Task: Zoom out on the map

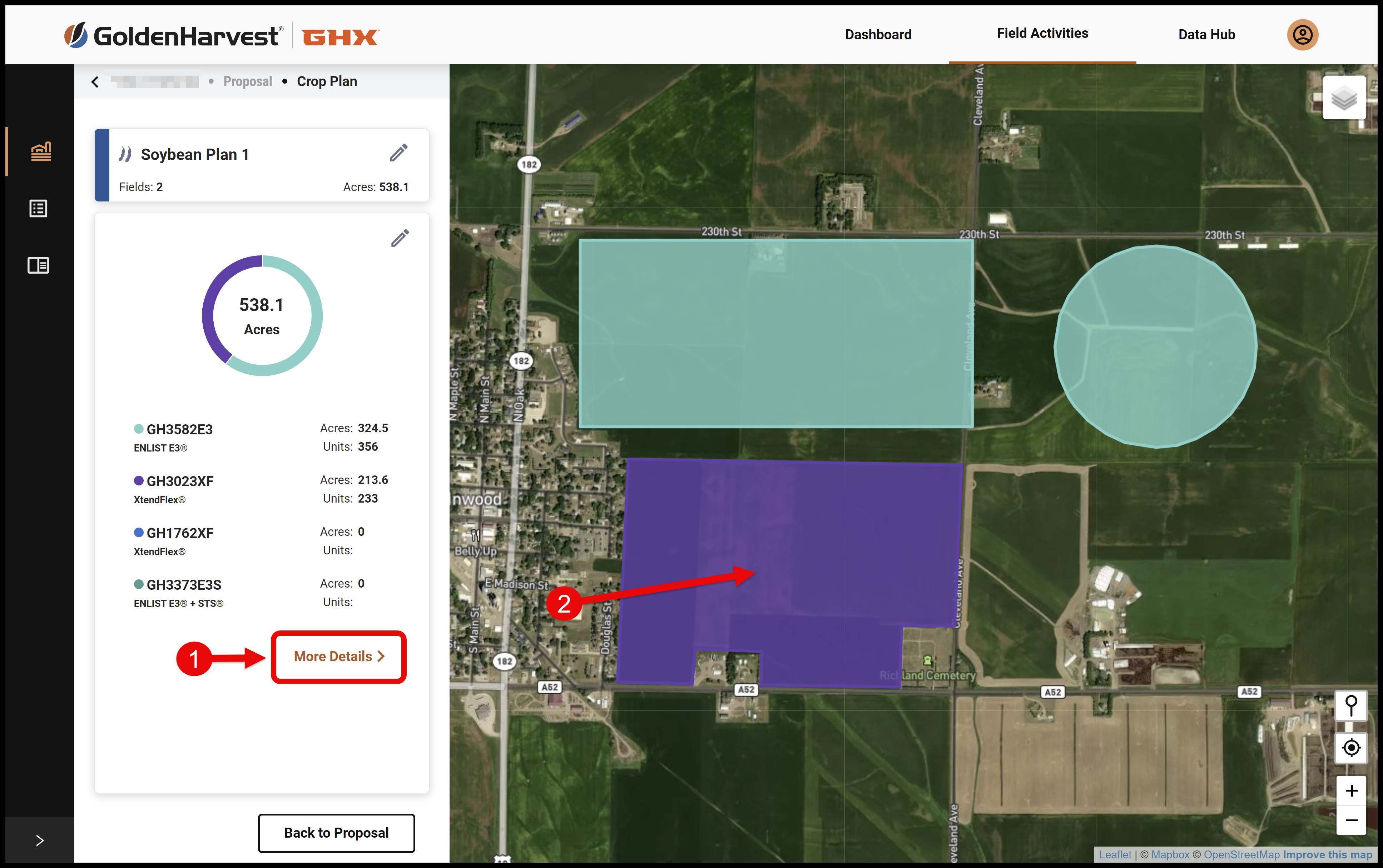Action: [x=1351, y=820]
